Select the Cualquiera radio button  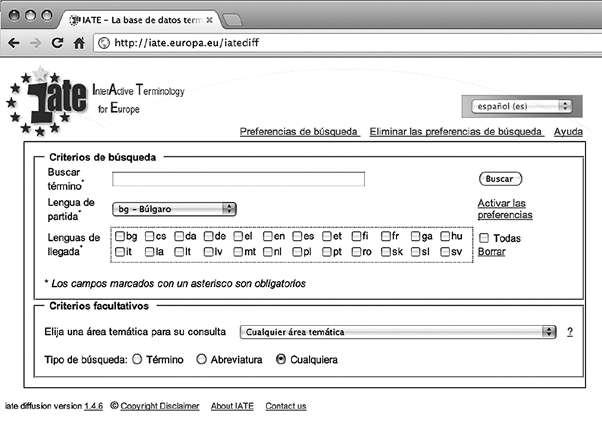pos(281,359)
